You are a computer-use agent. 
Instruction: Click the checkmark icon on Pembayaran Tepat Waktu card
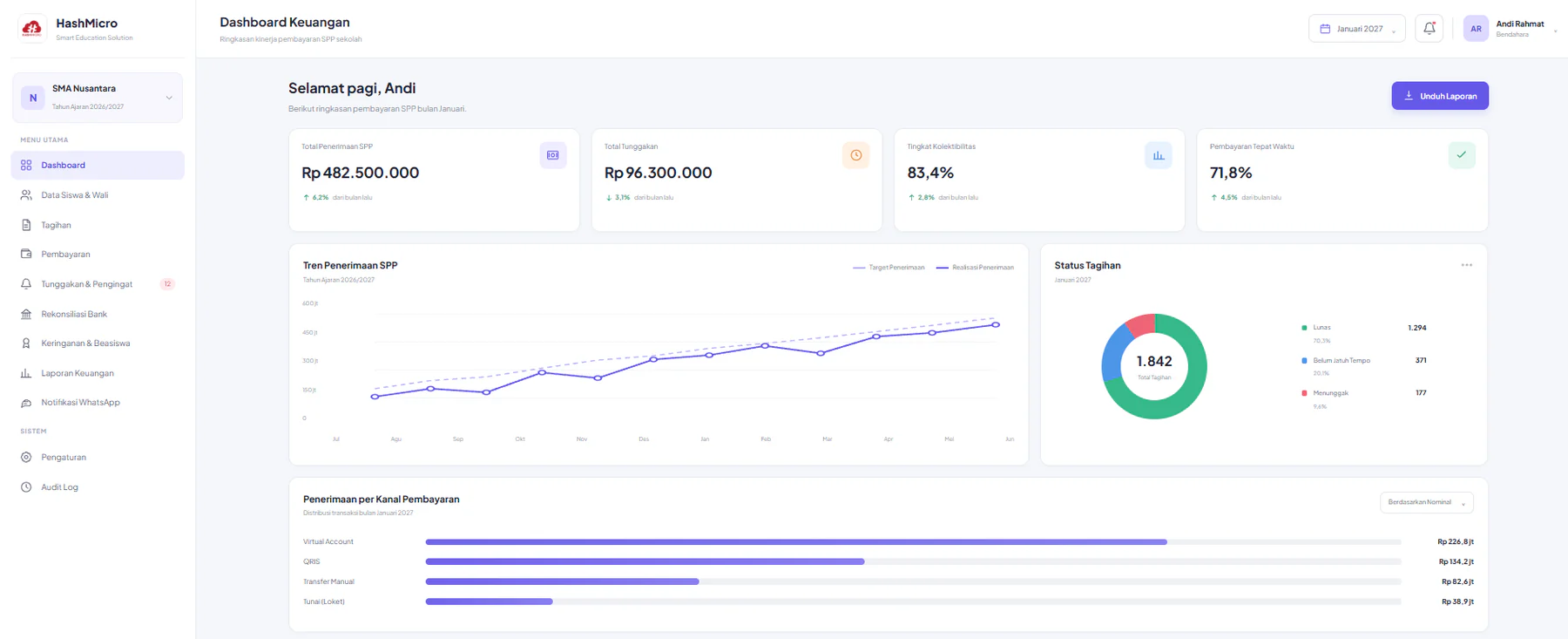[x=1462, y=155]
